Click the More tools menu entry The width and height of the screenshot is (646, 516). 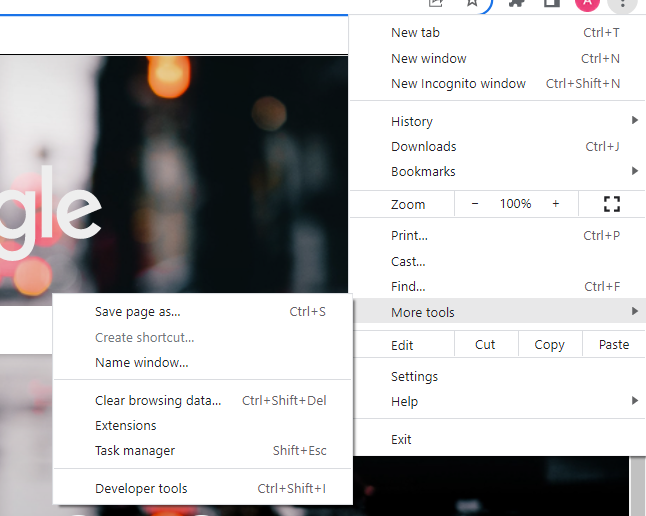click(497, 312)
